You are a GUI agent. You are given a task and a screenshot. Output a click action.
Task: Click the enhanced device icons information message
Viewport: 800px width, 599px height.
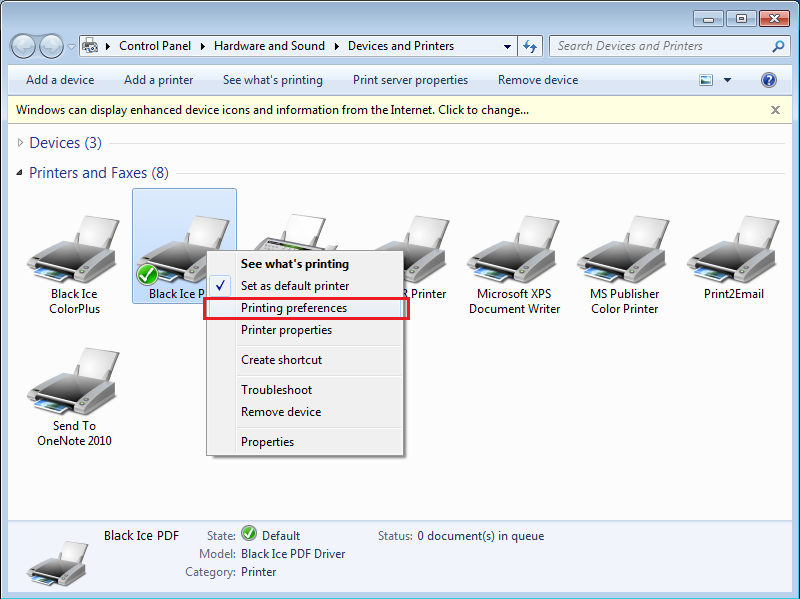tap(272, 110)
